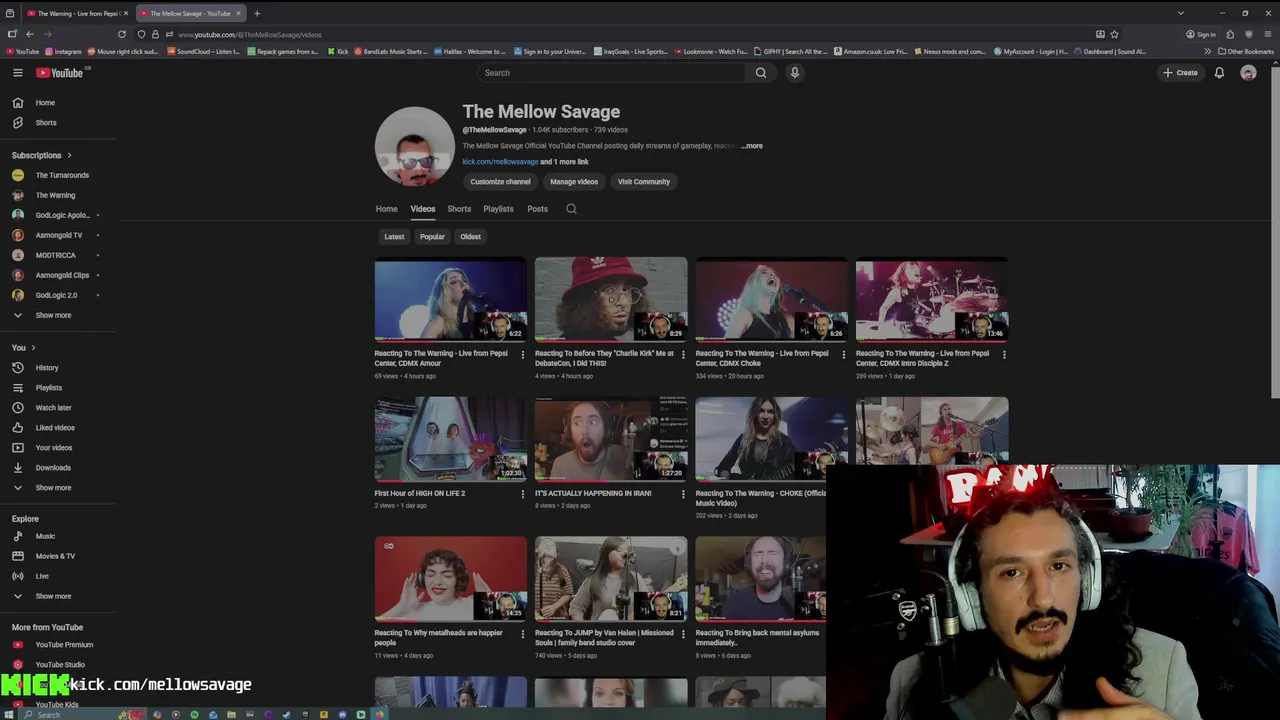The image size is (1280, 720).
Task: Open YouTube Premium link
Action: 64,644
